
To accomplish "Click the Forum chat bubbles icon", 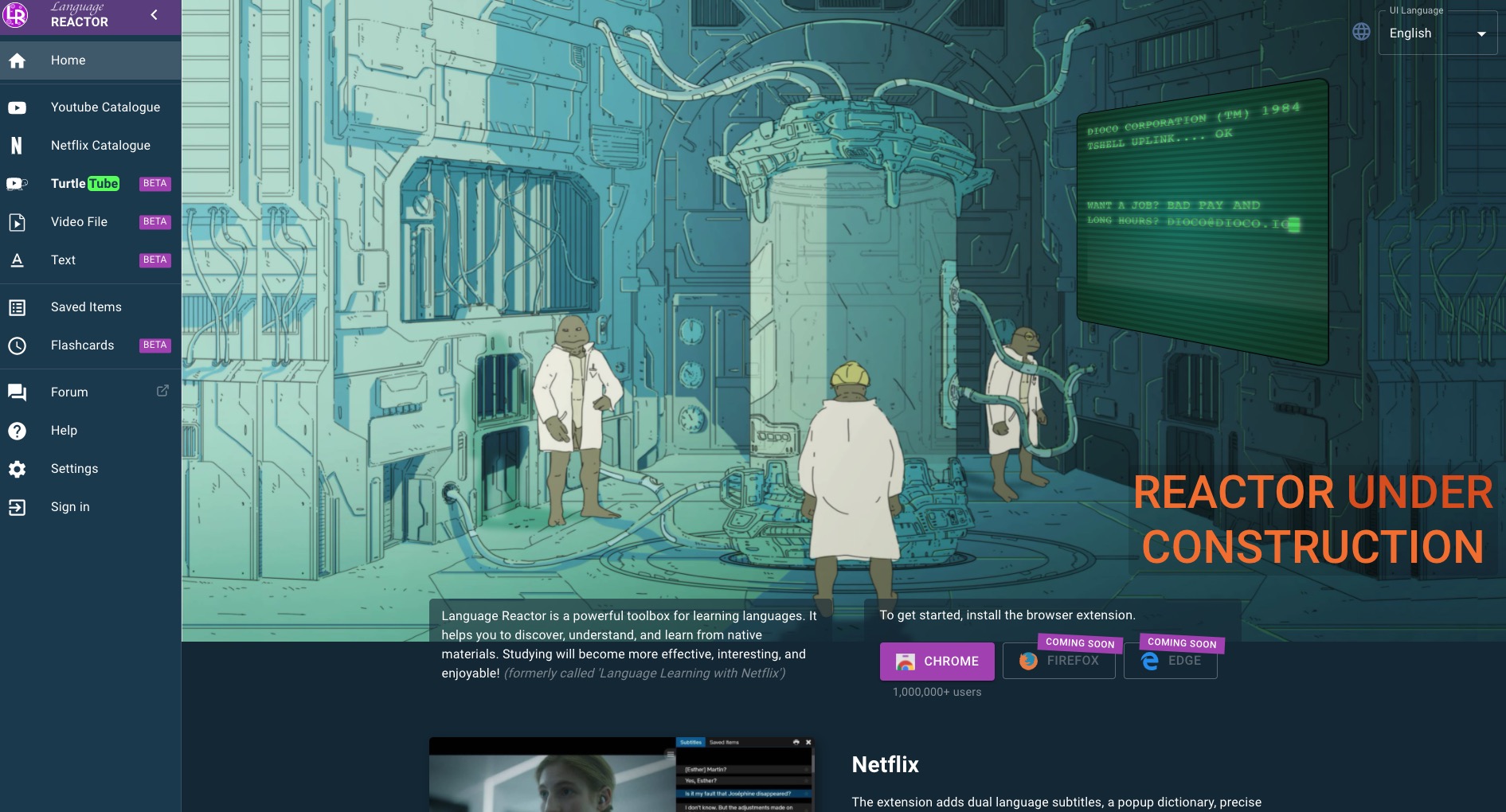I will (x=17, y=392).
